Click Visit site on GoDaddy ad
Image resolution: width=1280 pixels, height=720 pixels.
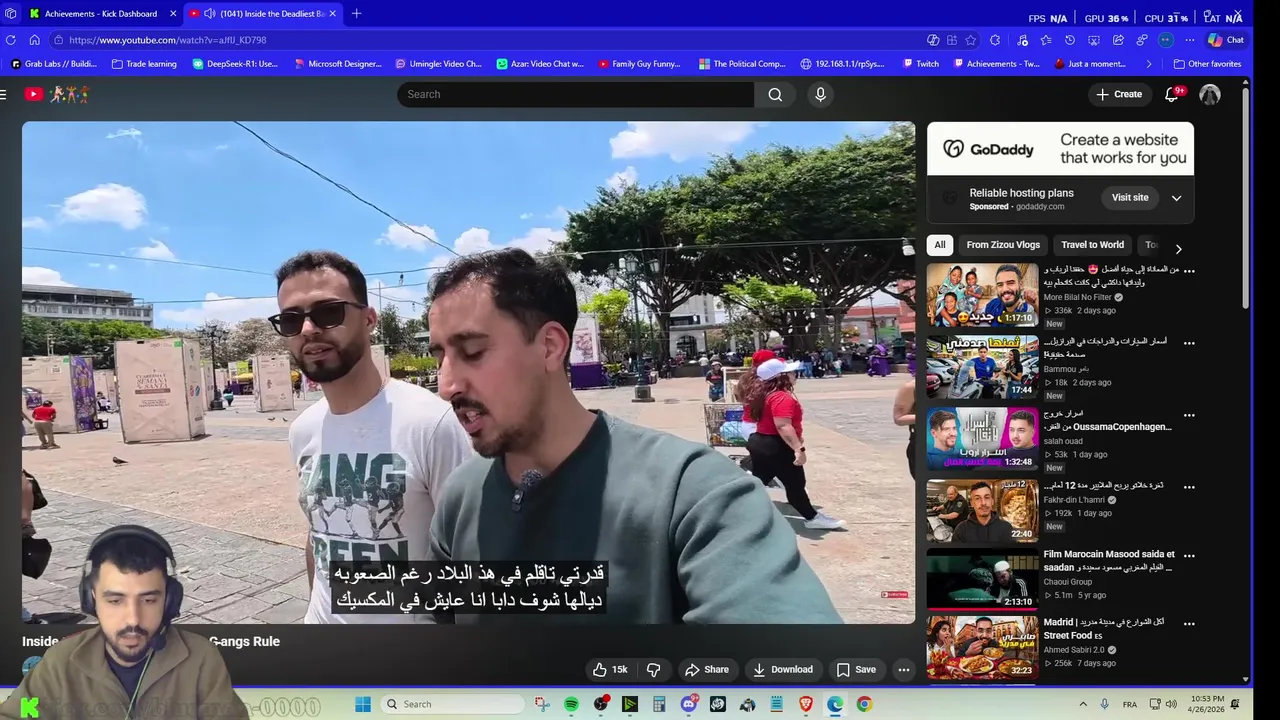click(x=1130, y=198)
